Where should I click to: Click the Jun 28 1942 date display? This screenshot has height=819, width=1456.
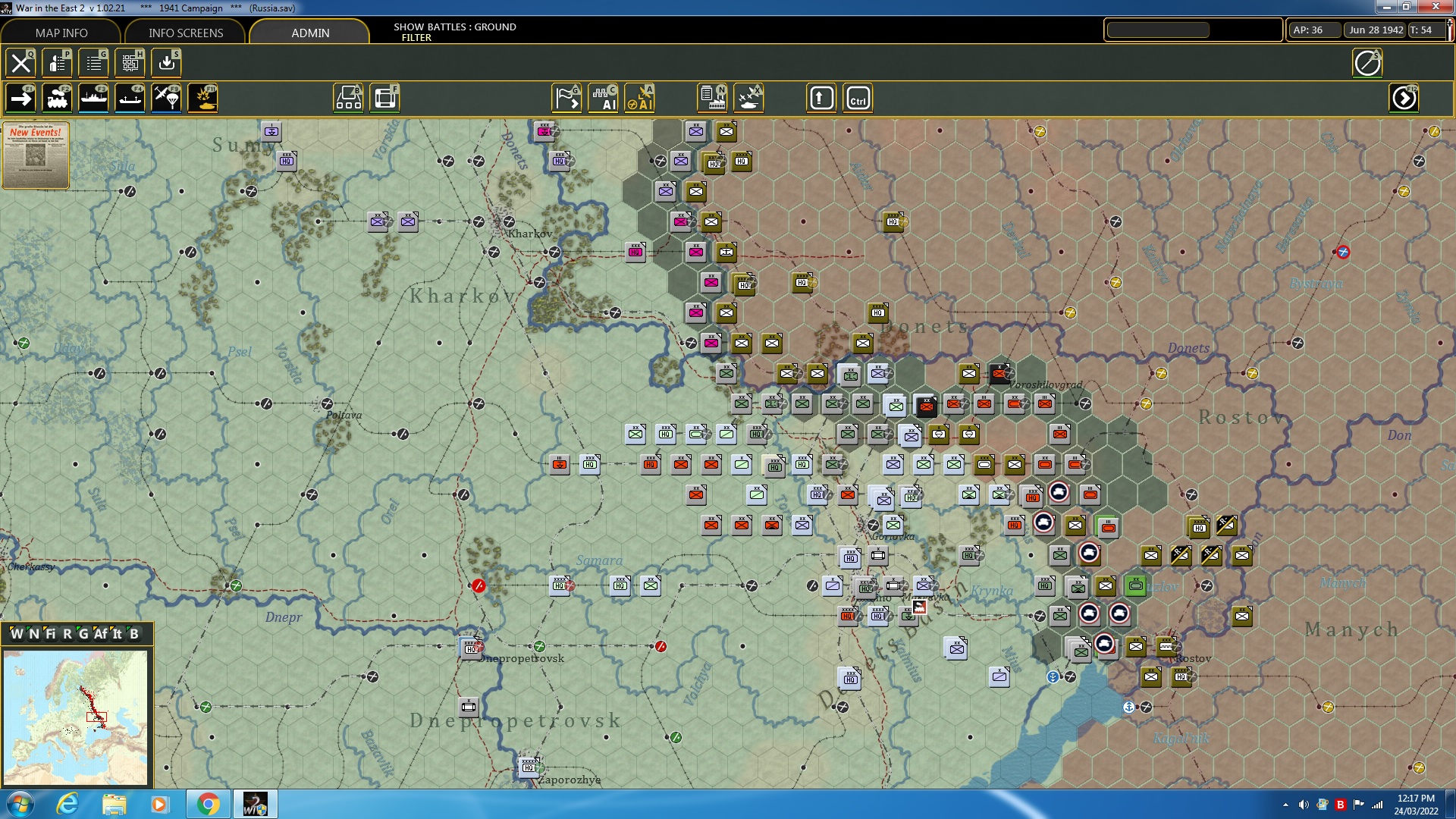1376,30
